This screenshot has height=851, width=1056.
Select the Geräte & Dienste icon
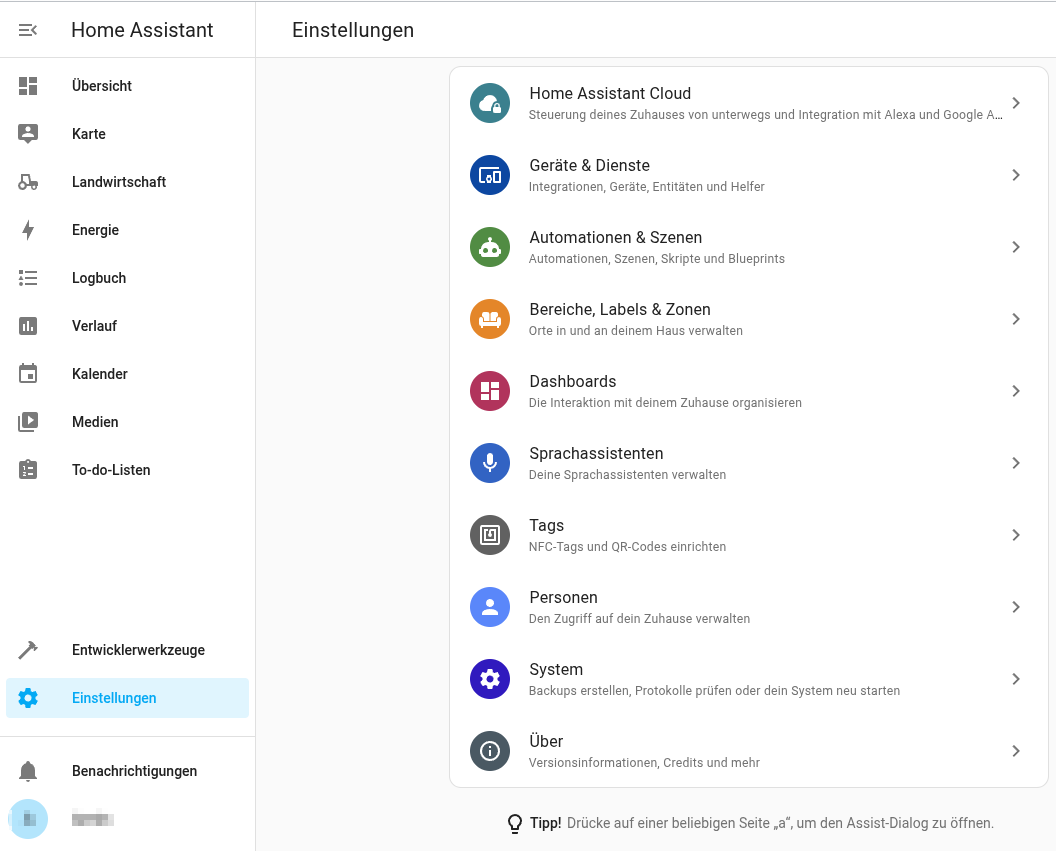point(489,175)
